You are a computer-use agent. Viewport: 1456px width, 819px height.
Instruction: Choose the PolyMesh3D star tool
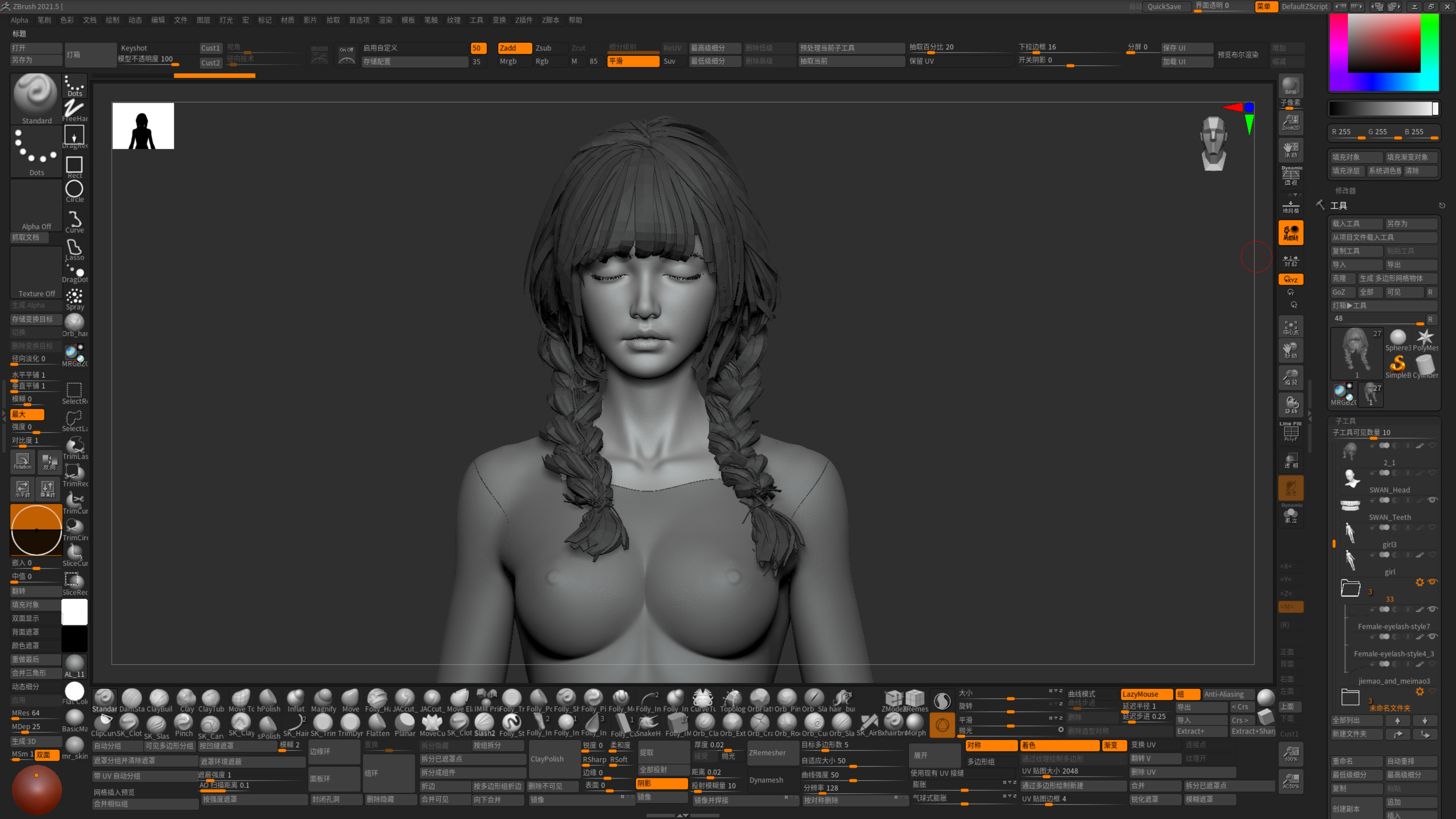[x=1426, y=340]
